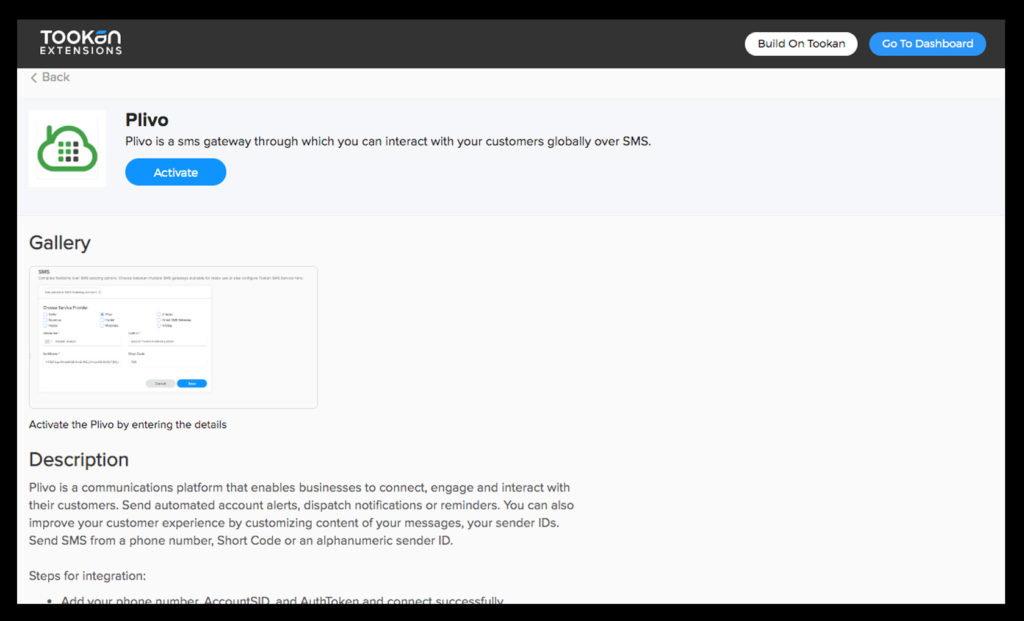Click the Plivo sms gateway tagline text
The width and height of the screenshot is (1024, 621).
click(388, 141)
